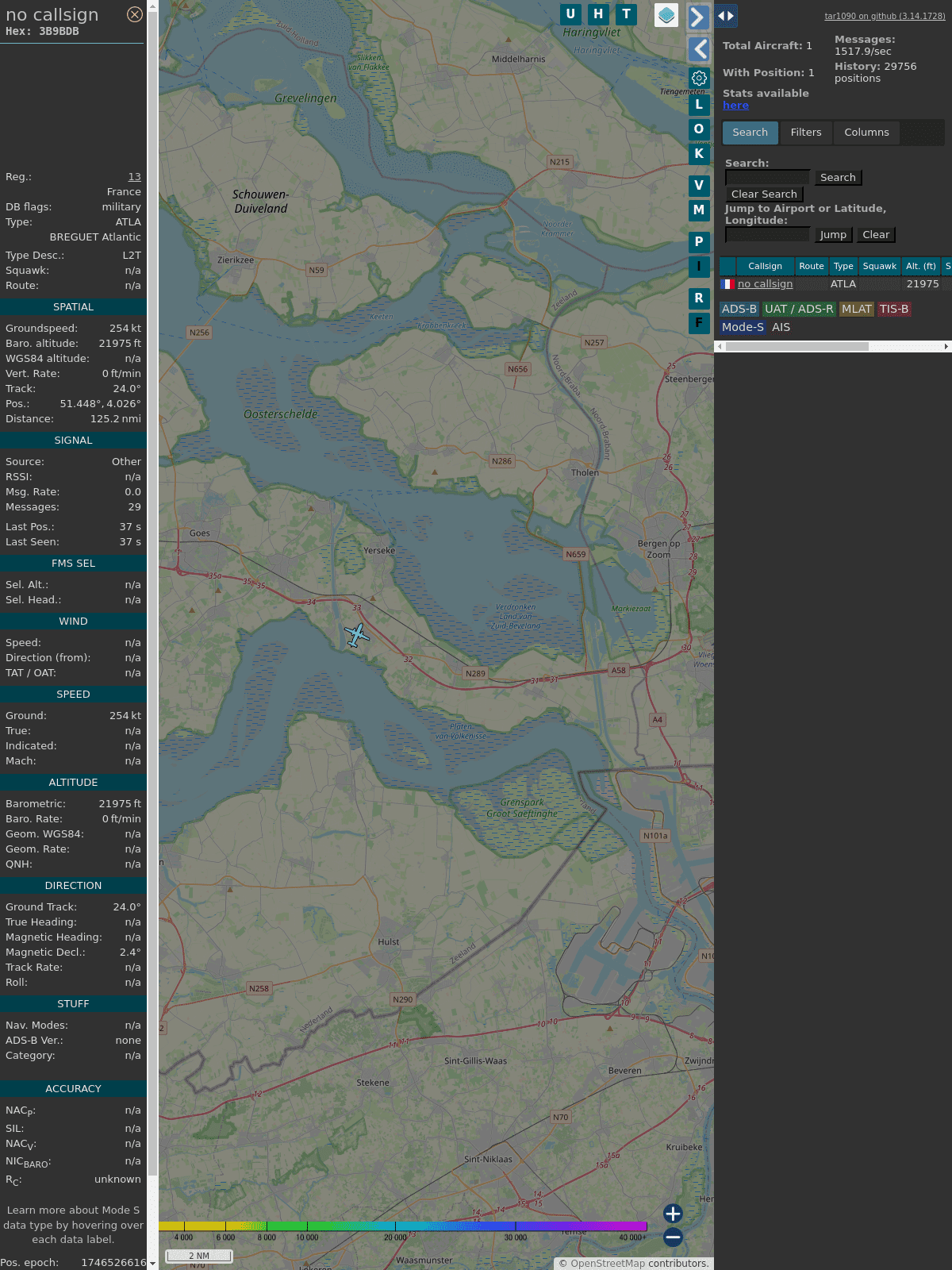Expand sidebar with right chevron arrow
Screen dimensions: 952x1270
[x=698, y=17]
